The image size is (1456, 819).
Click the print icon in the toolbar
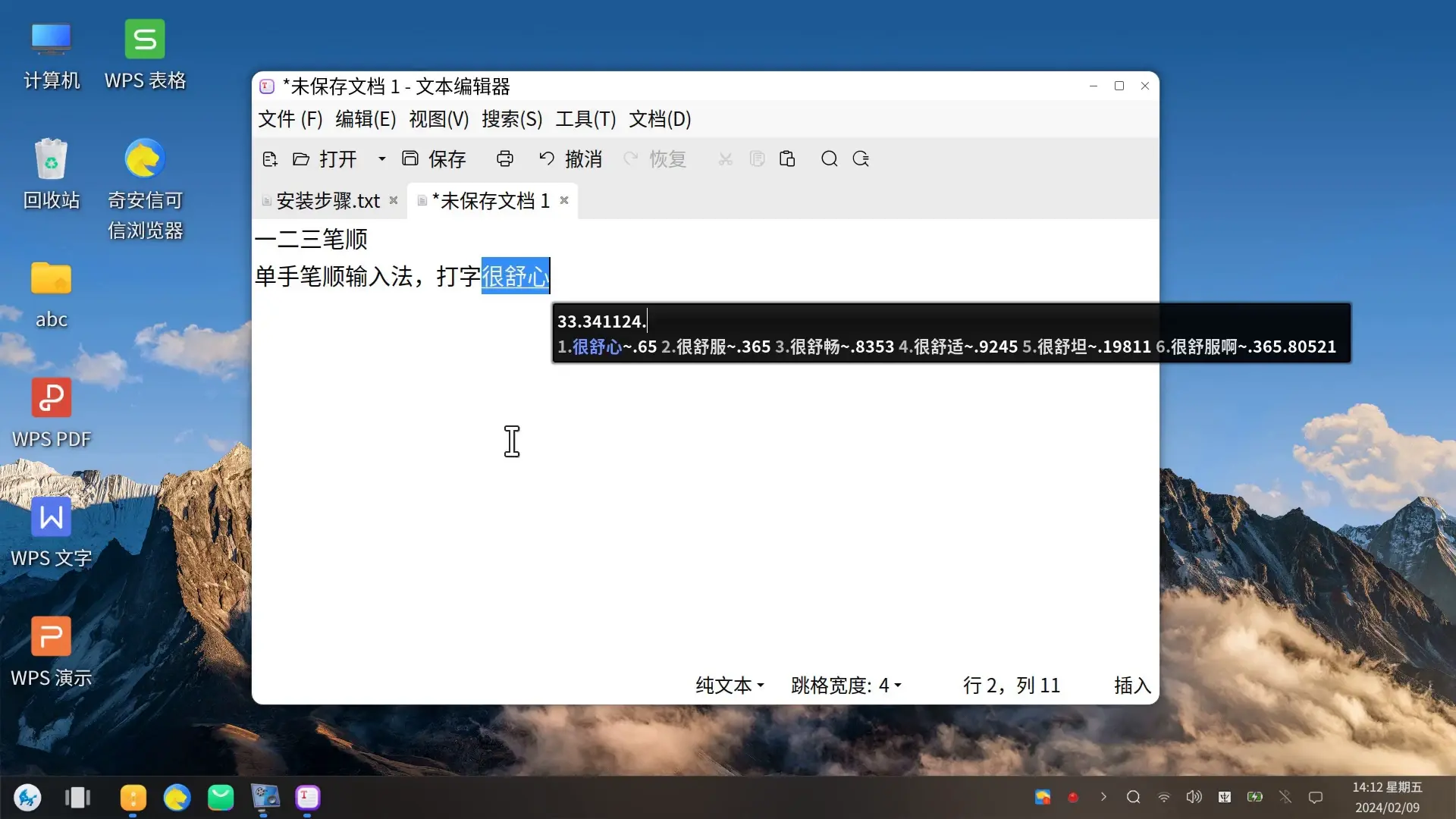(x=505, y=159)
